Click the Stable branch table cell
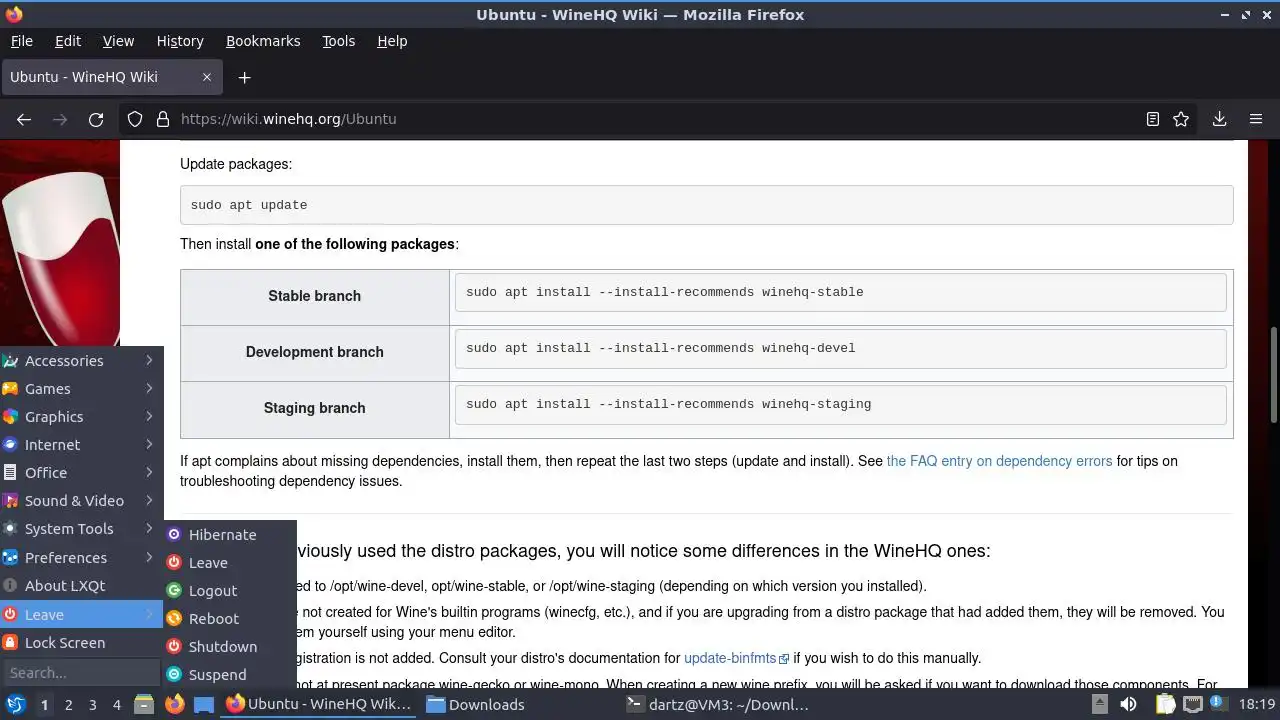 click(x=315, y=296)
